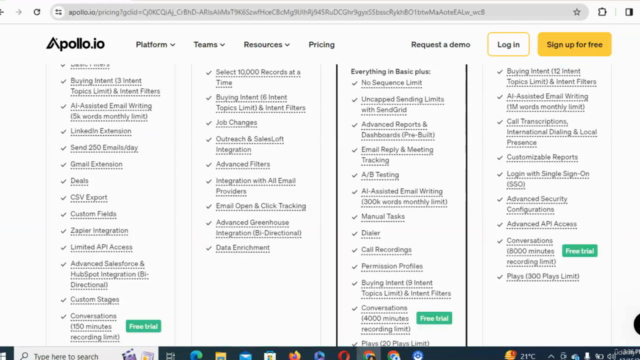Click the CSV Export feature
Viewport: 640px width, 360px height.
(89, 197)
